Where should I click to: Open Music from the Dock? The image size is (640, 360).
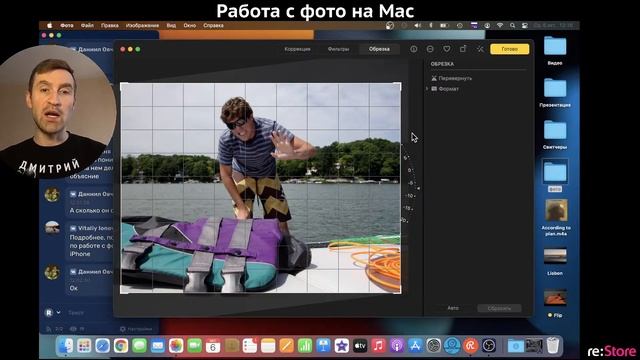point(378,346)
